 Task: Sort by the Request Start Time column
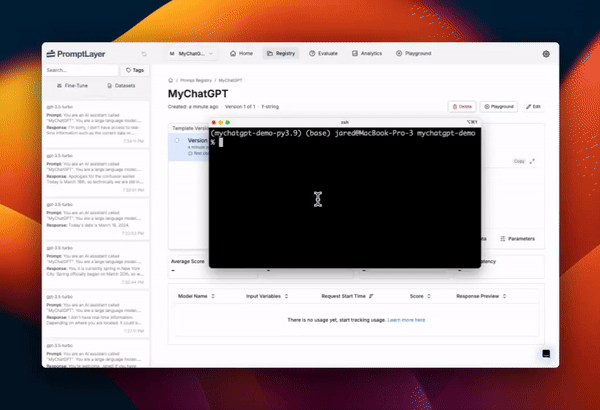pos(347,296)
